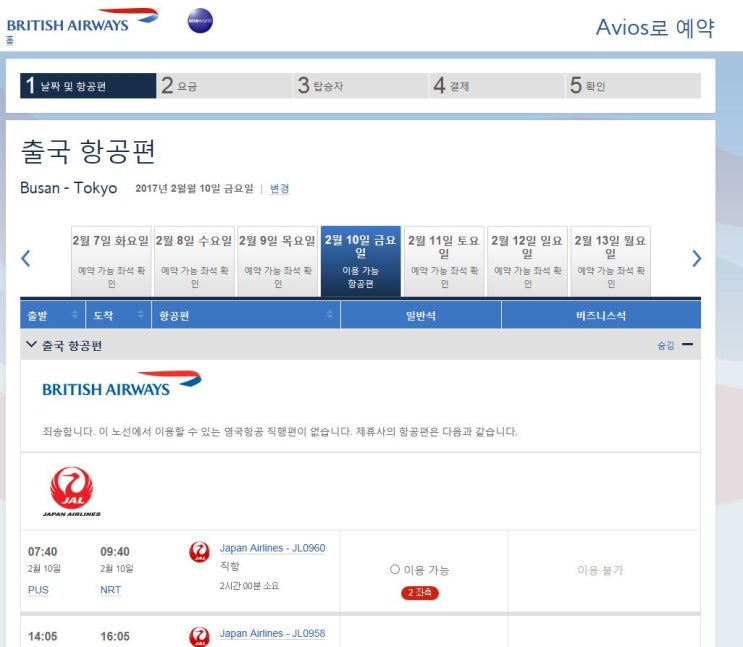The image size is (743, 647).
Task: Click the oneworld alliance round logo
Action: point(200,21)
